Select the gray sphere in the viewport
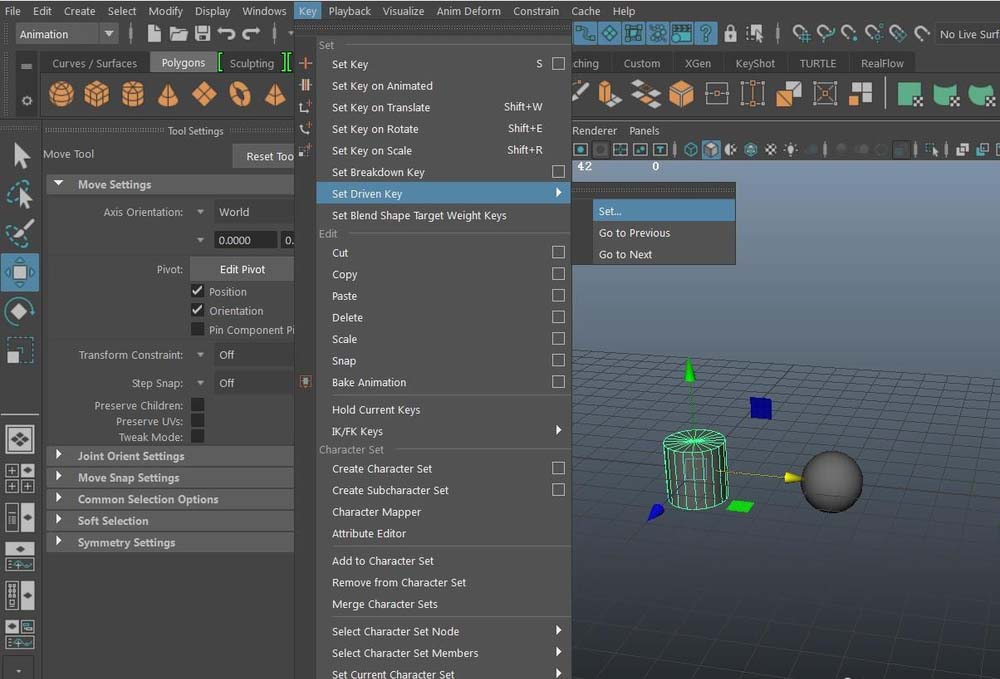 point(831,481)
